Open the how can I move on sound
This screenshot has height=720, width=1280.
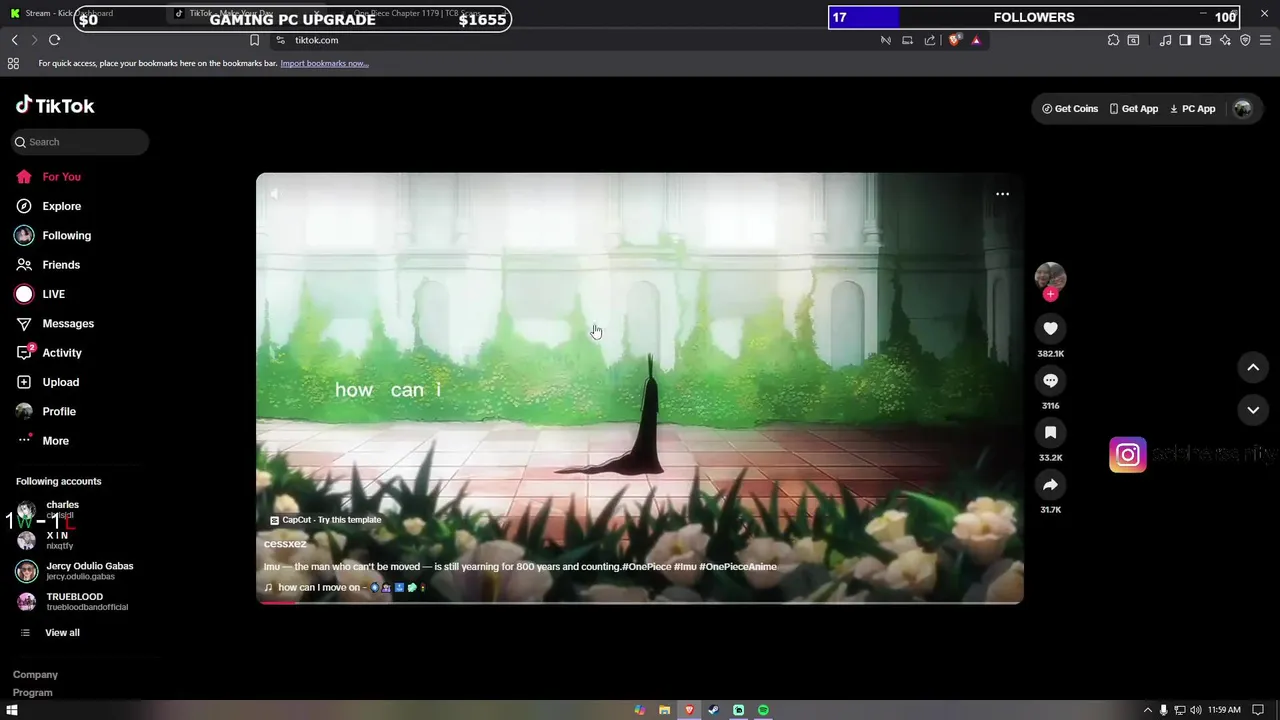coord(345,588)
